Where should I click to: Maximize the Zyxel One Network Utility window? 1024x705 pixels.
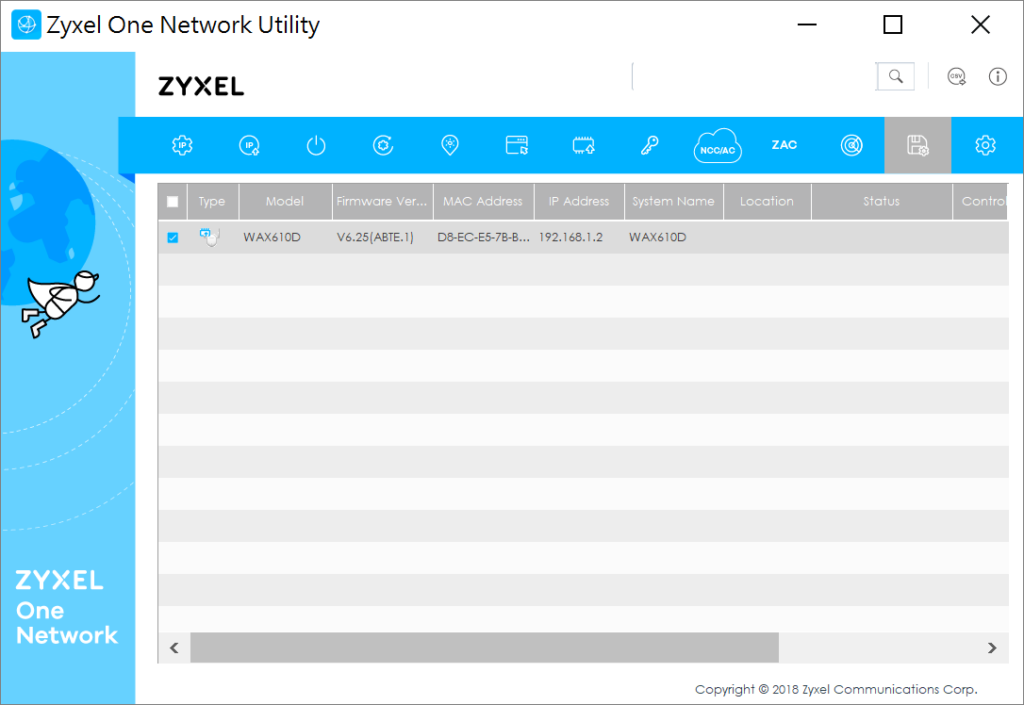[893, 25]
